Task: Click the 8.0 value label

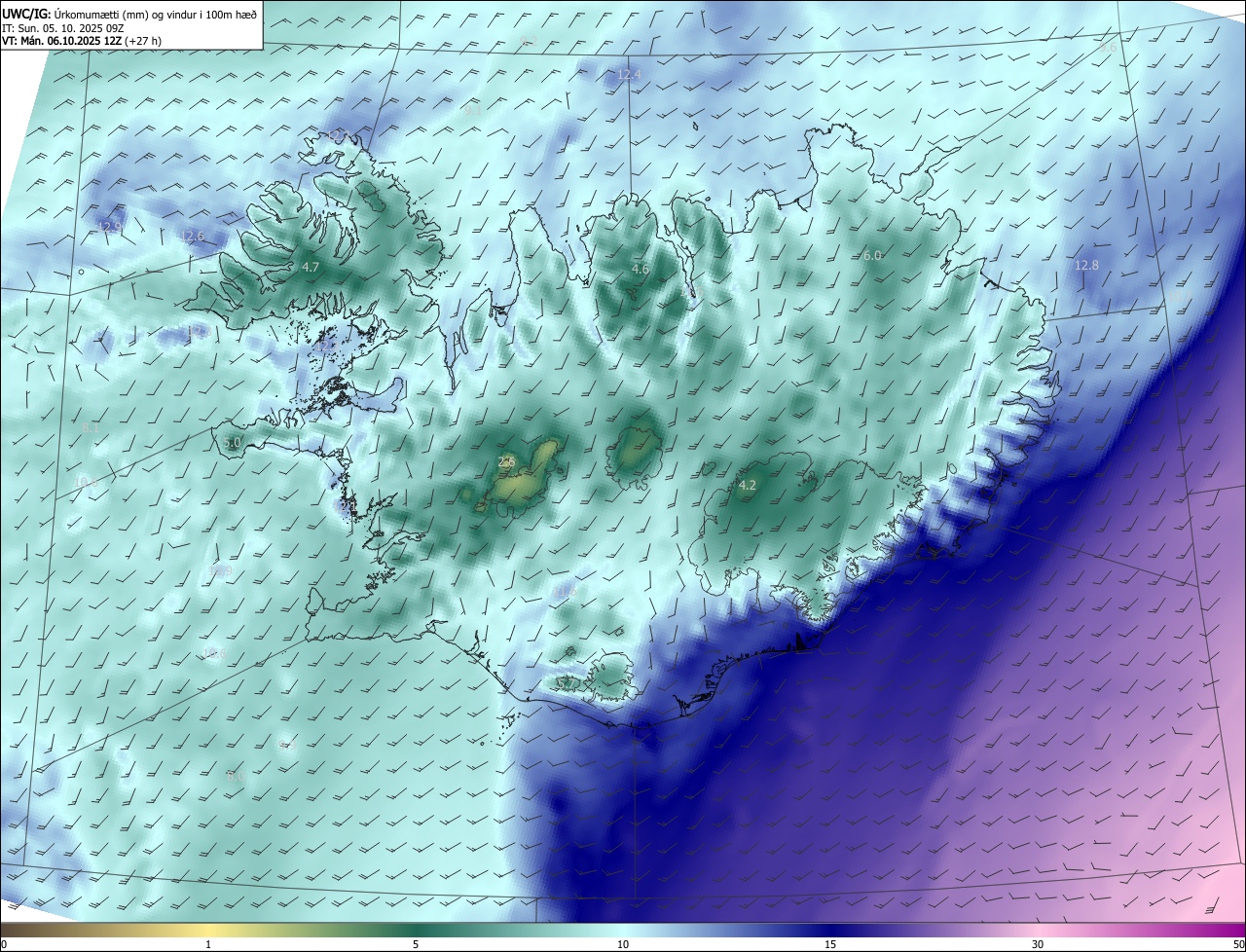Action: 235,777
